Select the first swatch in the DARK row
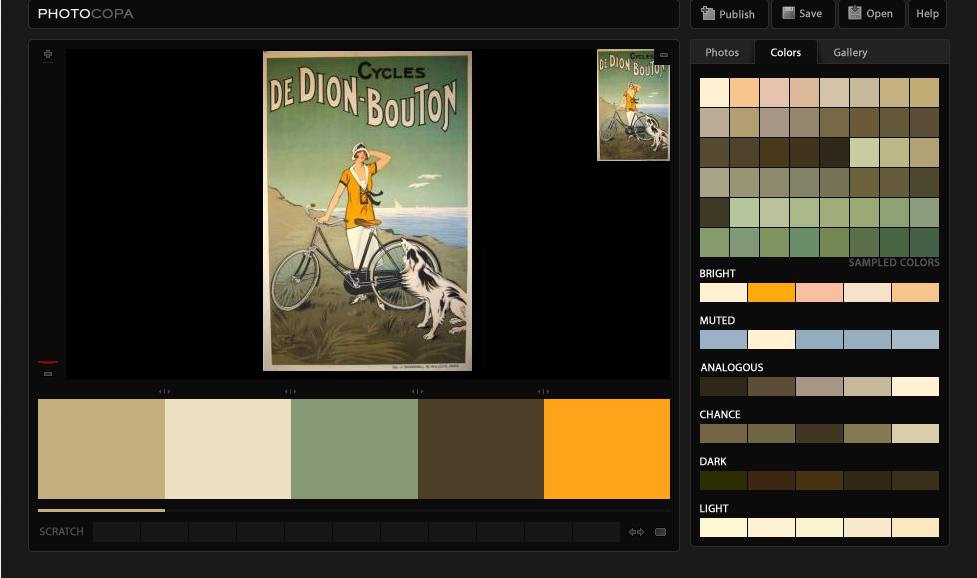Screen dimensions: 977x578 [x=723, y=480]
